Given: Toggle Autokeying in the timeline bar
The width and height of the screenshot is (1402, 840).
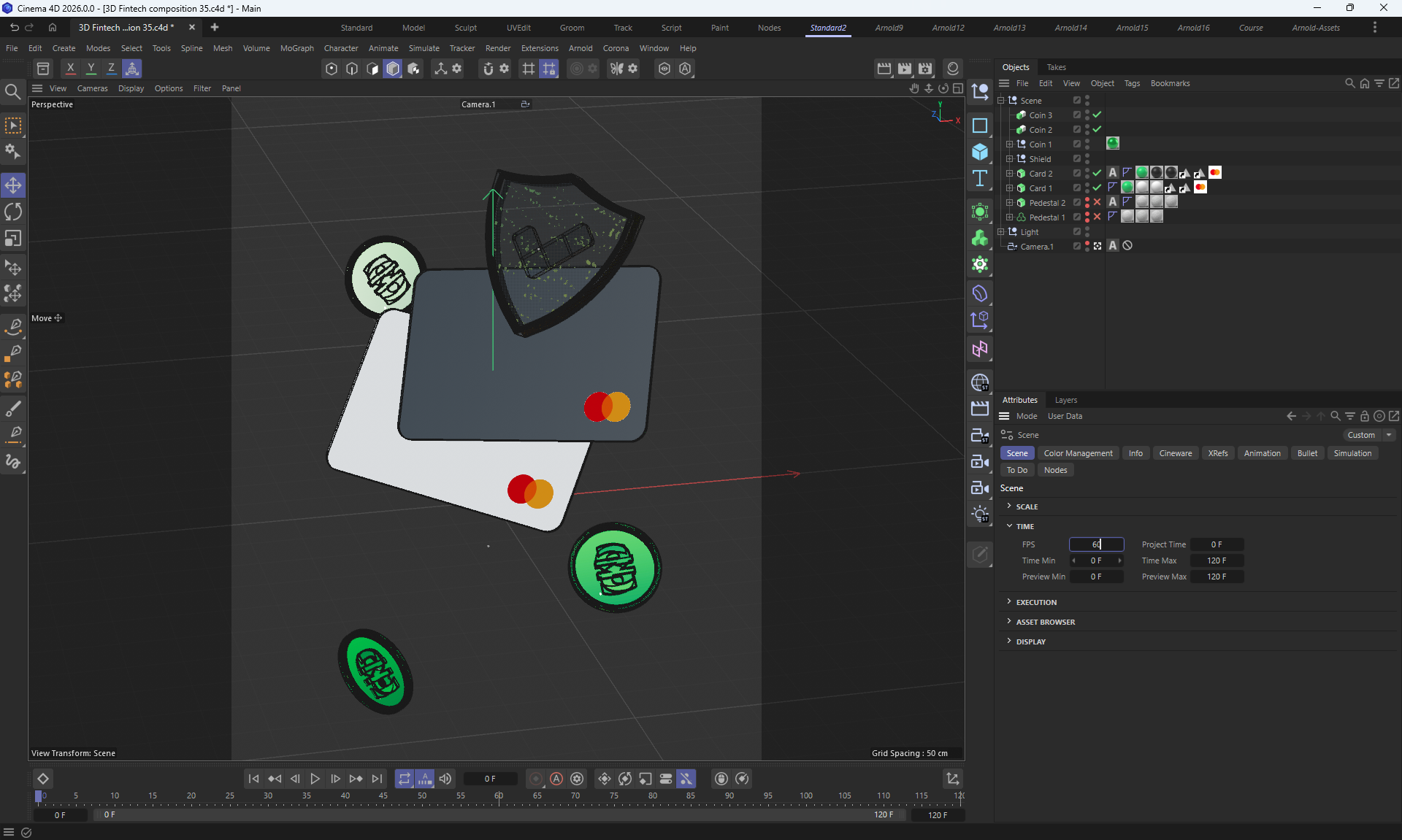Looking at the screenshot, I should [x=556, y=779].
